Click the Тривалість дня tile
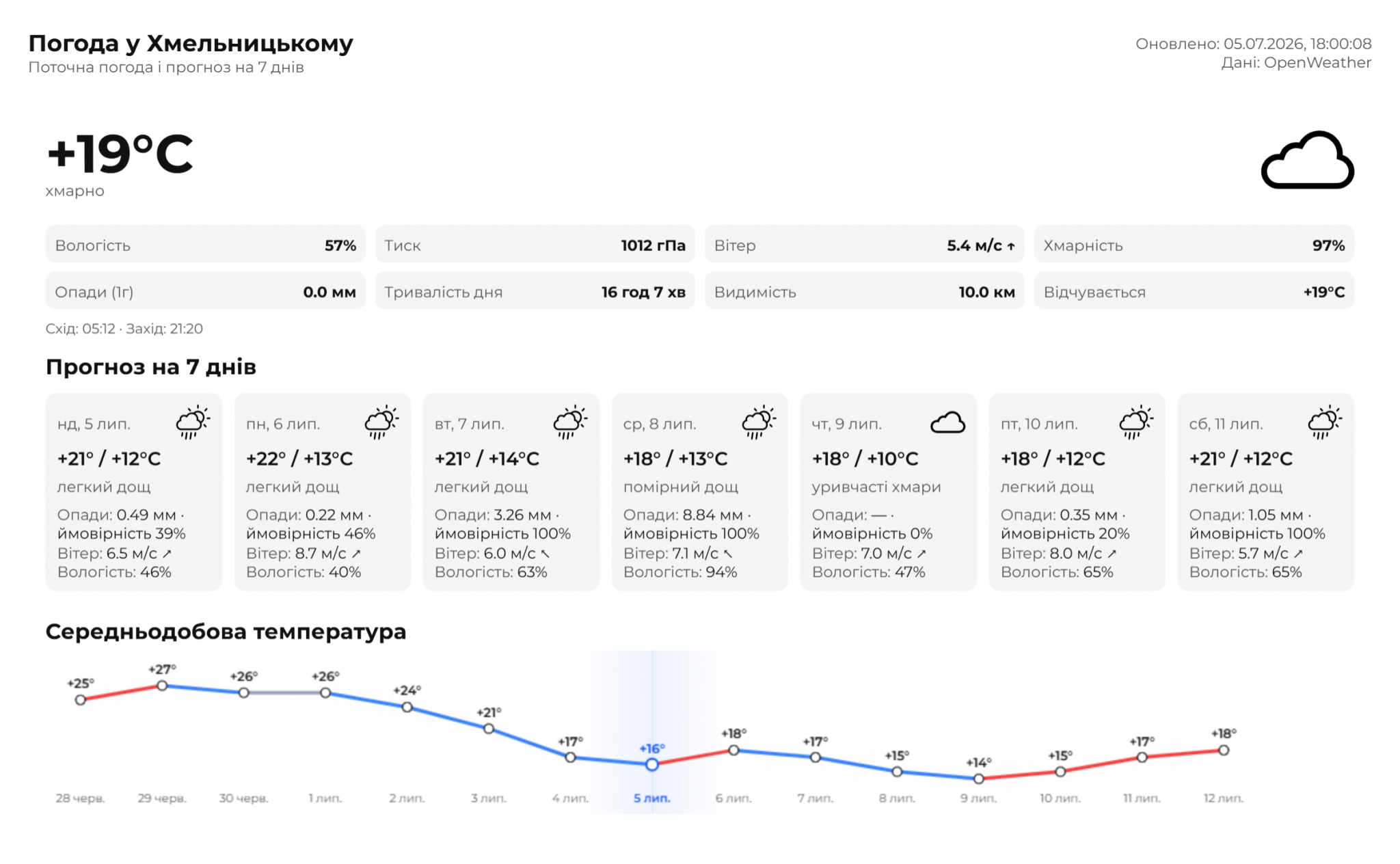 coord(535,291)
